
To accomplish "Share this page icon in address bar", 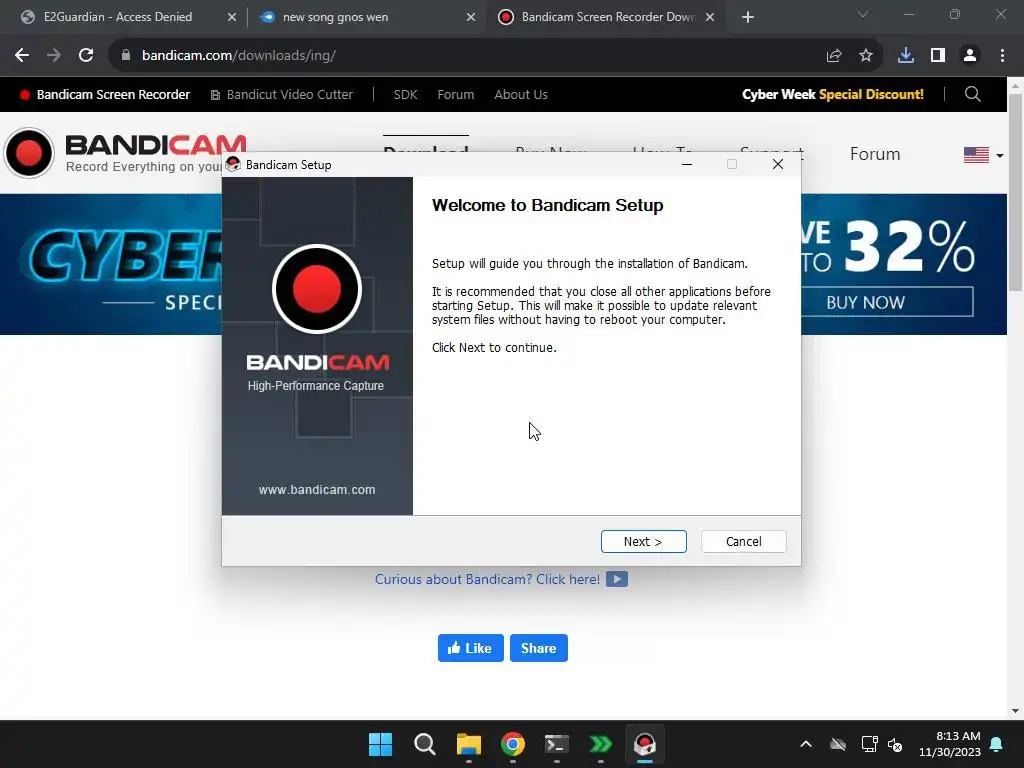I will (x=833, y=56).
